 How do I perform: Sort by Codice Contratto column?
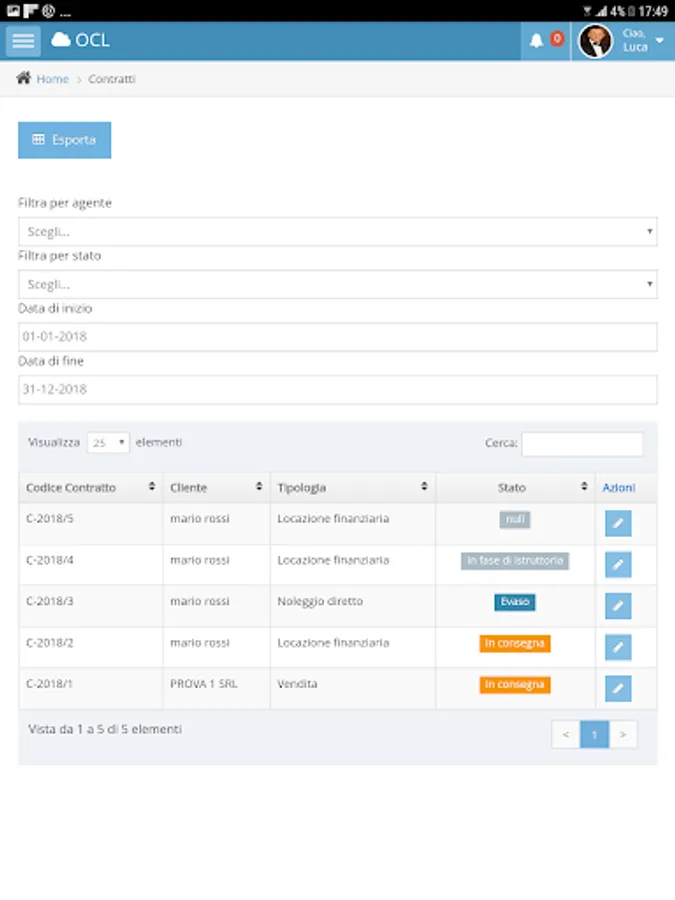(91, 488)
